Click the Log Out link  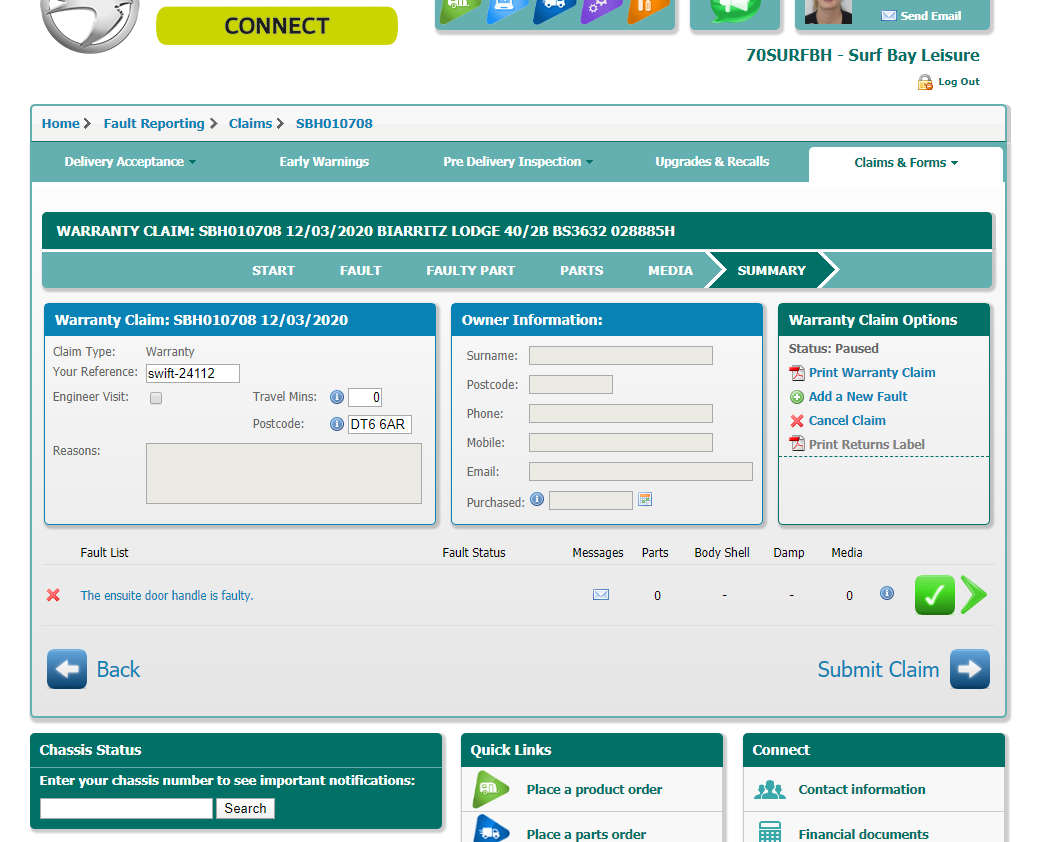point(958,82)
